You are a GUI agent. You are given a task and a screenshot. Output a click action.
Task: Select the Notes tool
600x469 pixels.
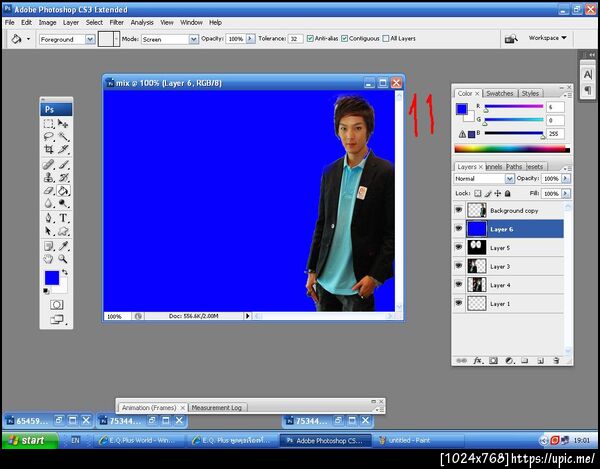pos(49,246)
